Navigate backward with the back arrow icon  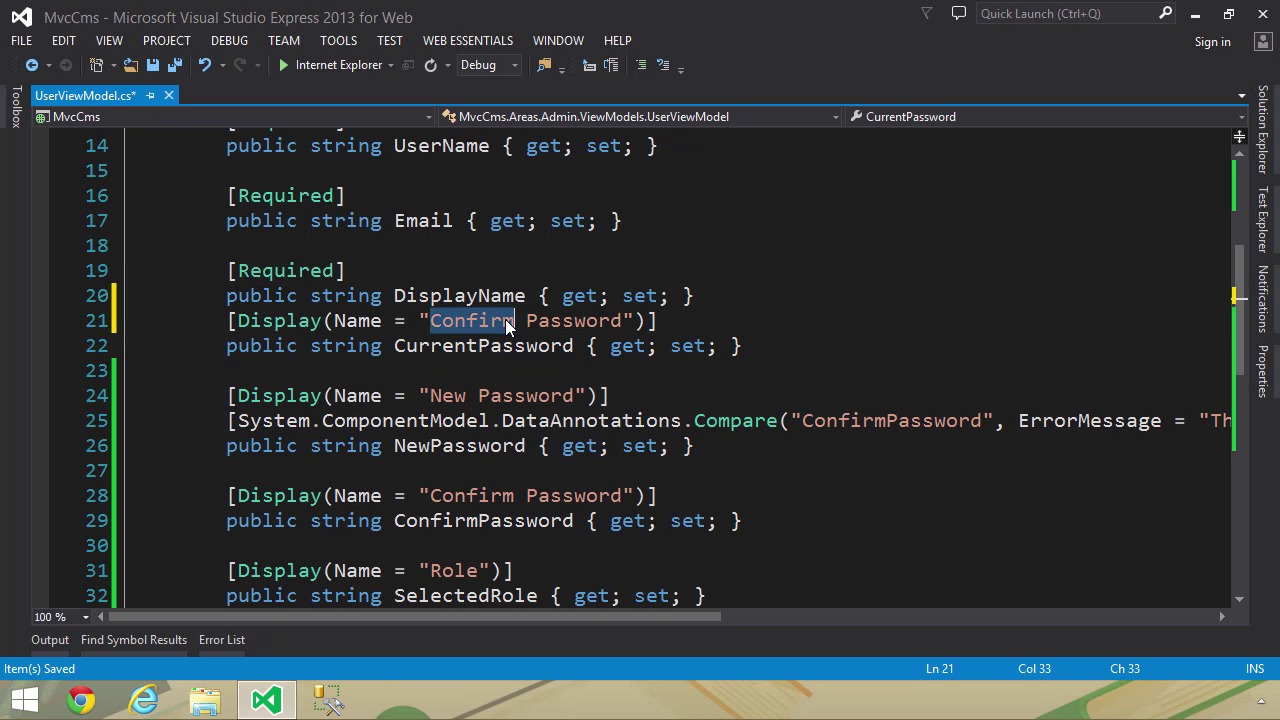32,65
